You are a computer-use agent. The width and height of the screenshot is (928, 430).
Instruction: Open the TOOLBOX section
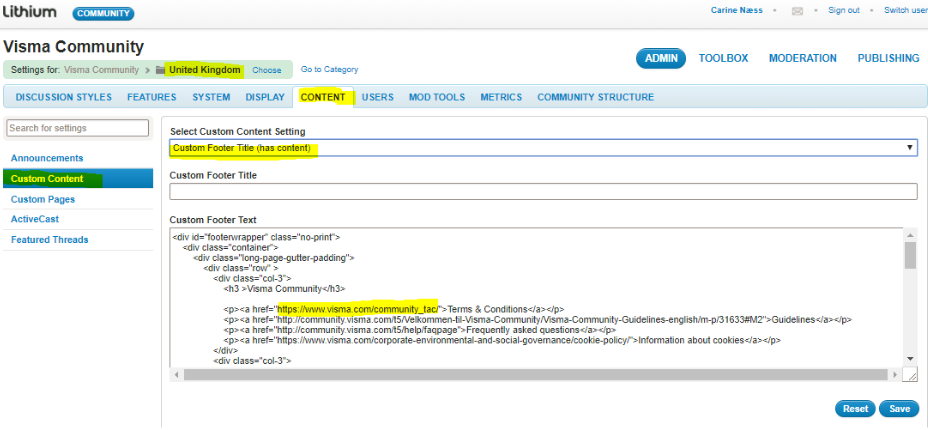point(723,59)
